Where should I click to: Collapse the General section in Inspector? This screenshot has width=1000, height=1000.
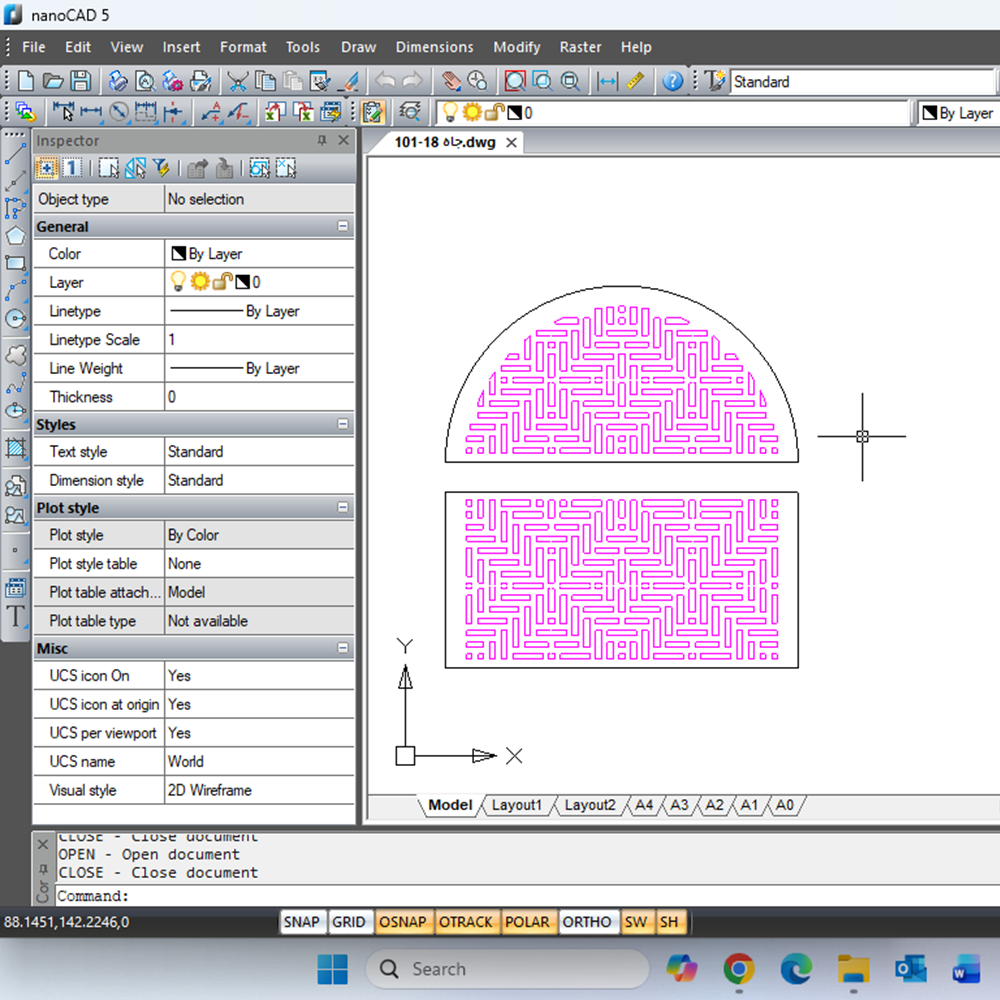click(x=343, y=227)
